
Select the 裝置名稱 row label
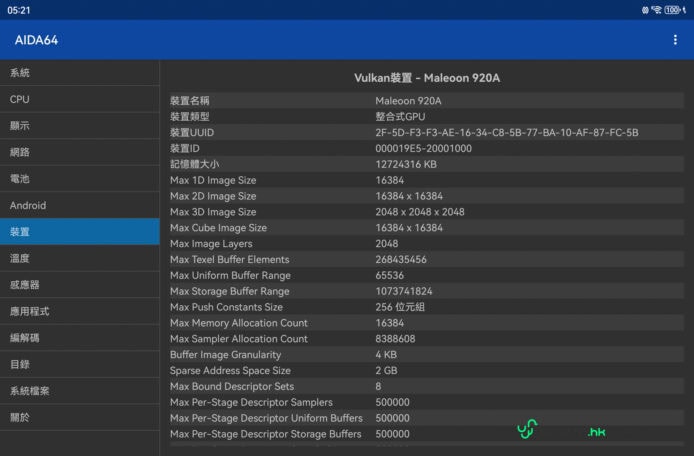coord(189,100)
